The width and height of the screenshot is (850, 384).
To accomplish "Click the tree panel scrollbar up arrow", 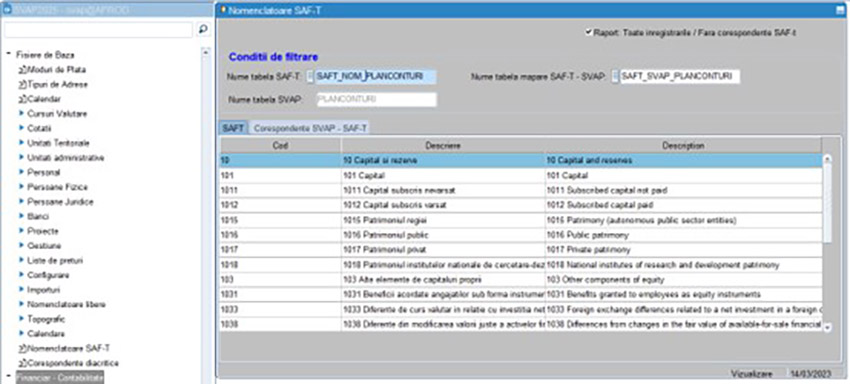I will click(205, 53).
